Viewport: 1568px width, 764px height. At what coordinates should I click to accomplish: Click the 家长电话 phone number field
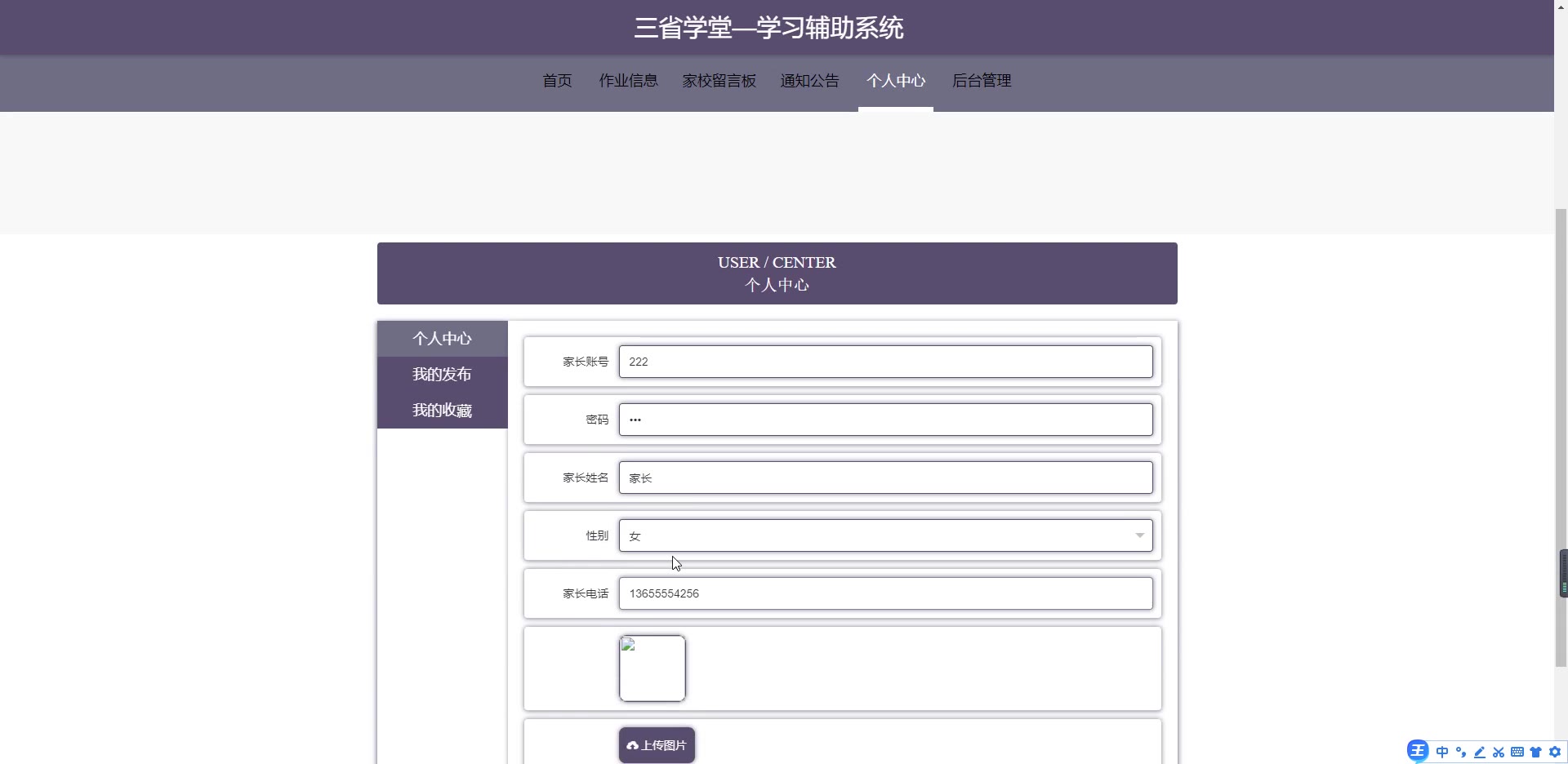pyautogui.click(x=885, y=593)
